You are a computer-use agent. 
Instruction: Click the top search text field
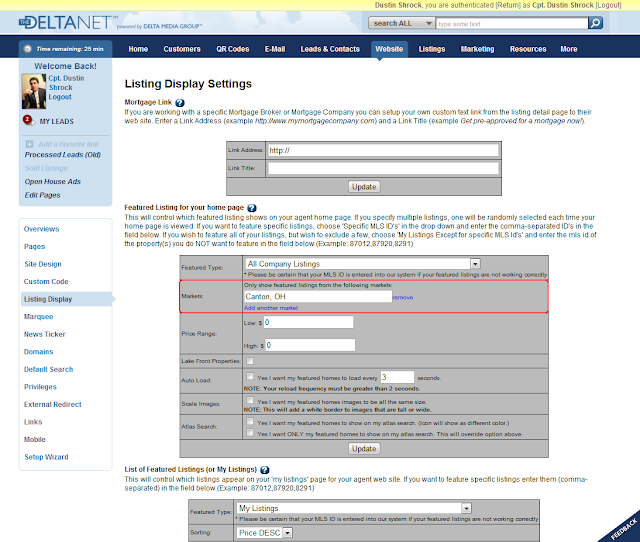tap(512, 24)
